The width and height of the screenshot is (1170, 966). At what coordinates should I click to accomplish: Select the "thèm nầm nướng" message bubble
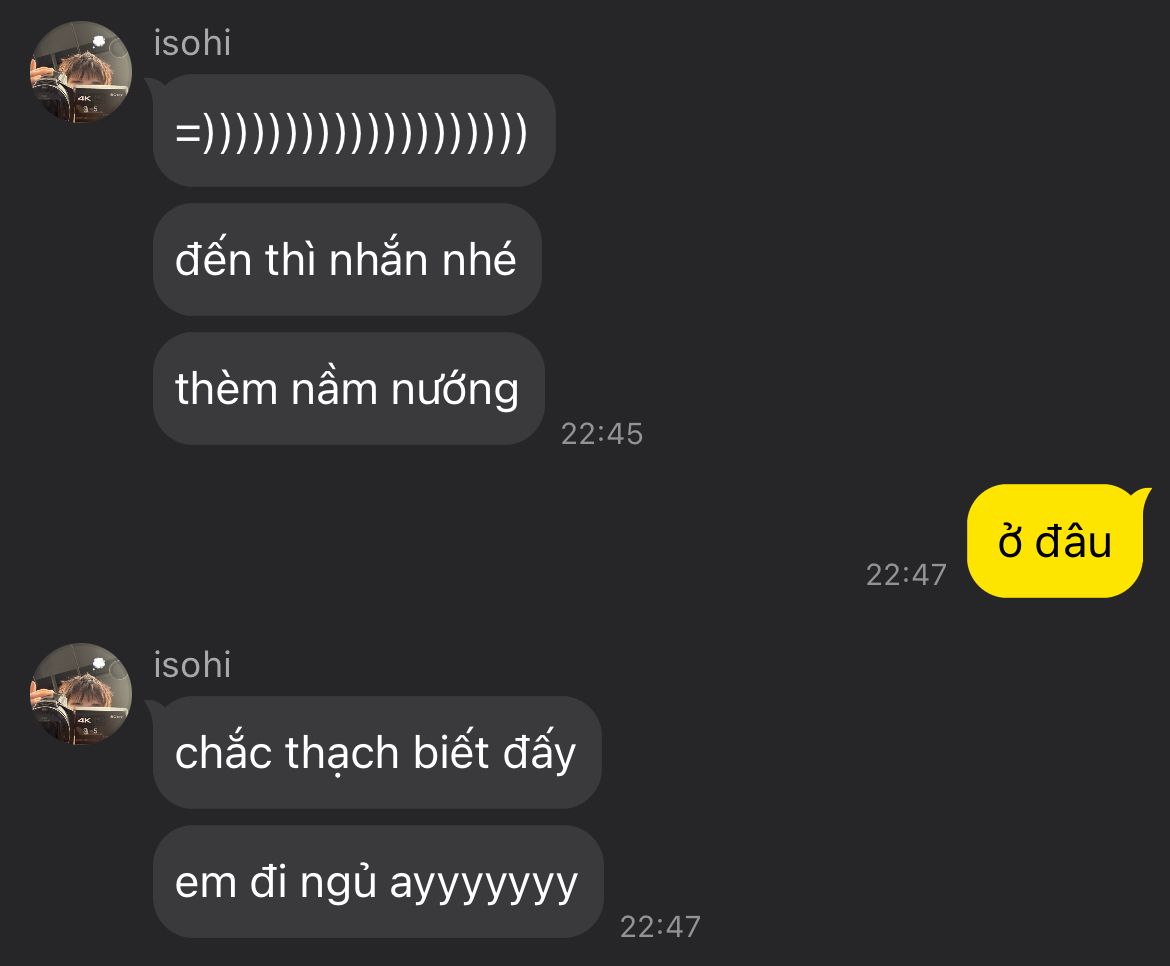click(x=348, y=389)
